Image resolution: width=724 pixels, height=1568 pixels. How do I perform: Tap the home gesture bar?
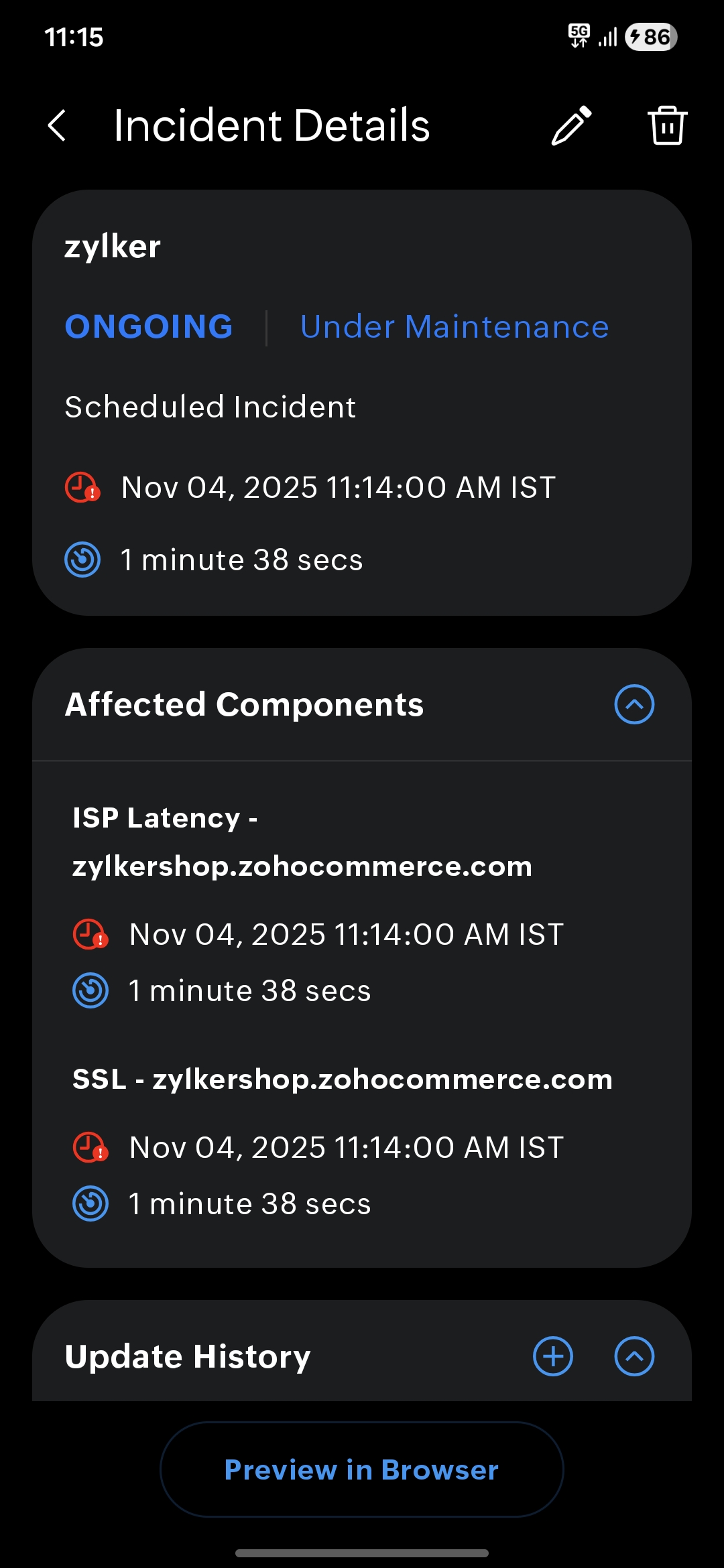362,1553
